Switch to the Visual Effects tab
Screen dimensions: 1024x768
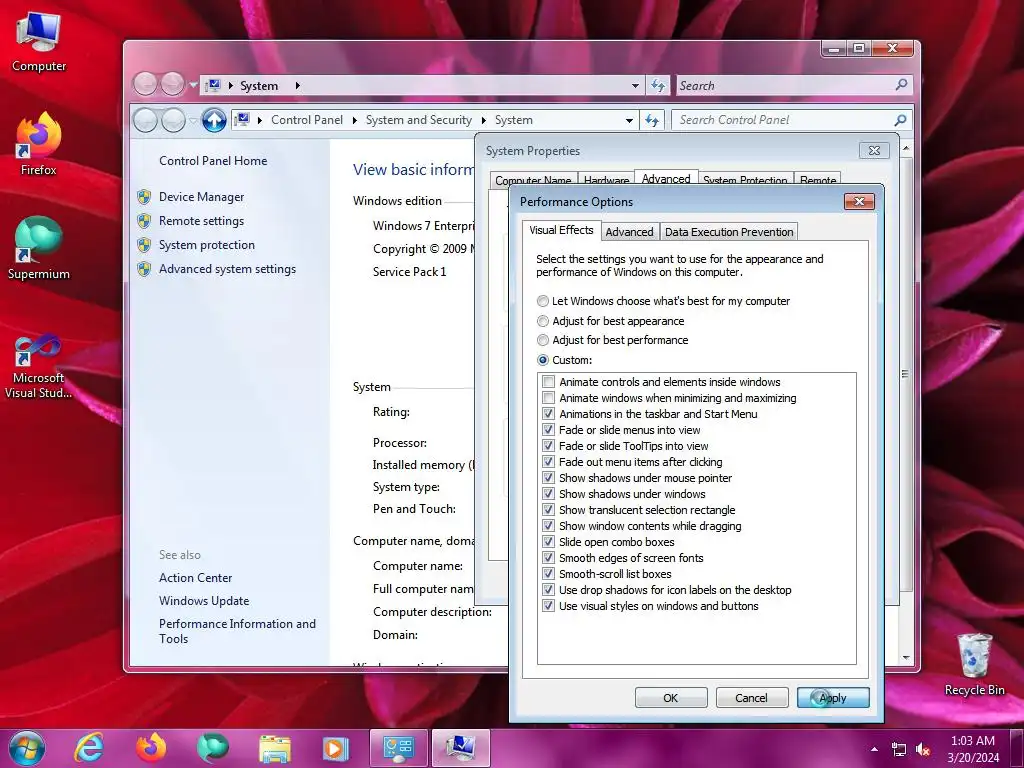pos(561,230)
